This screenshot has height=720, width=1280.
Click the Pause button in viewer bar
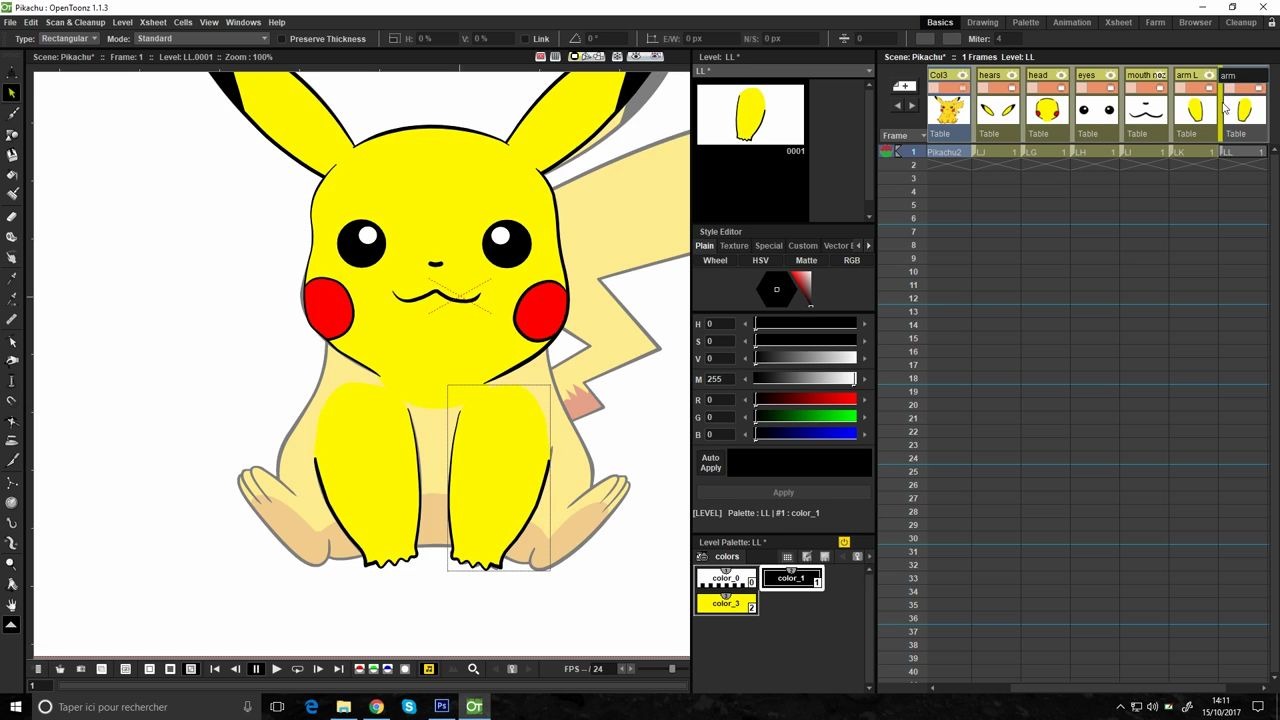(256, 669)
